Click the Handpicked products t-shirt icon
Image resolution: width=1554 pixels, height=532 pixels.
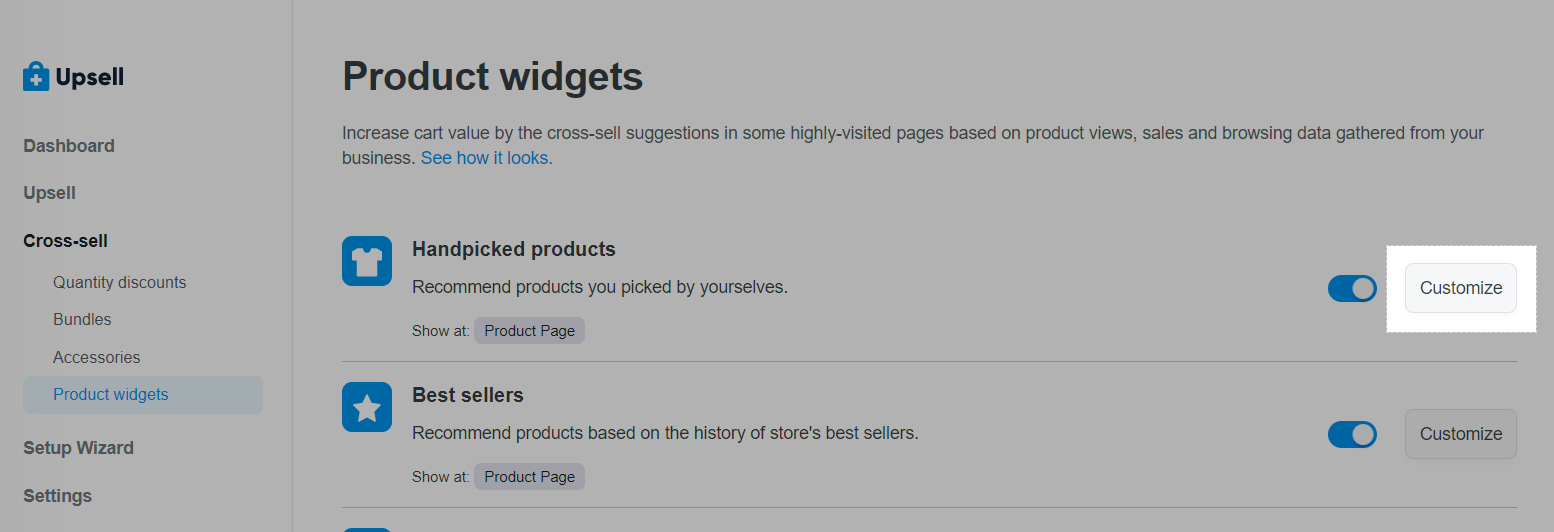(x=367, y=261)
